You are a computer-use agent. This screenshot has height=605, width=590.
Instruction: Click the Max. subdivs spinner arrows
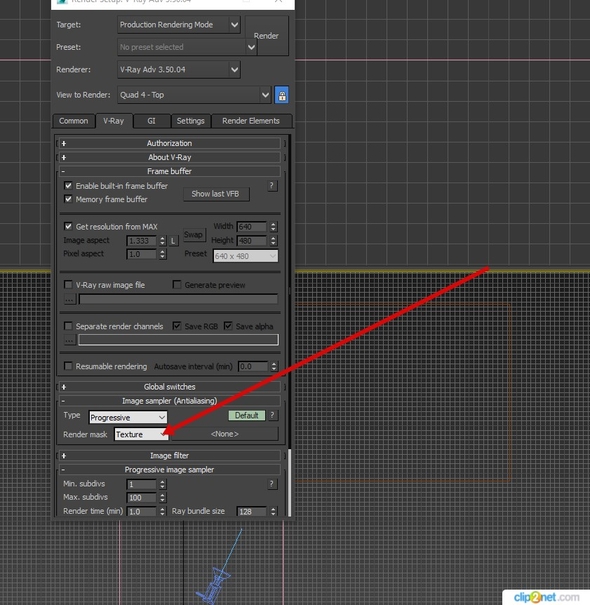162,498
